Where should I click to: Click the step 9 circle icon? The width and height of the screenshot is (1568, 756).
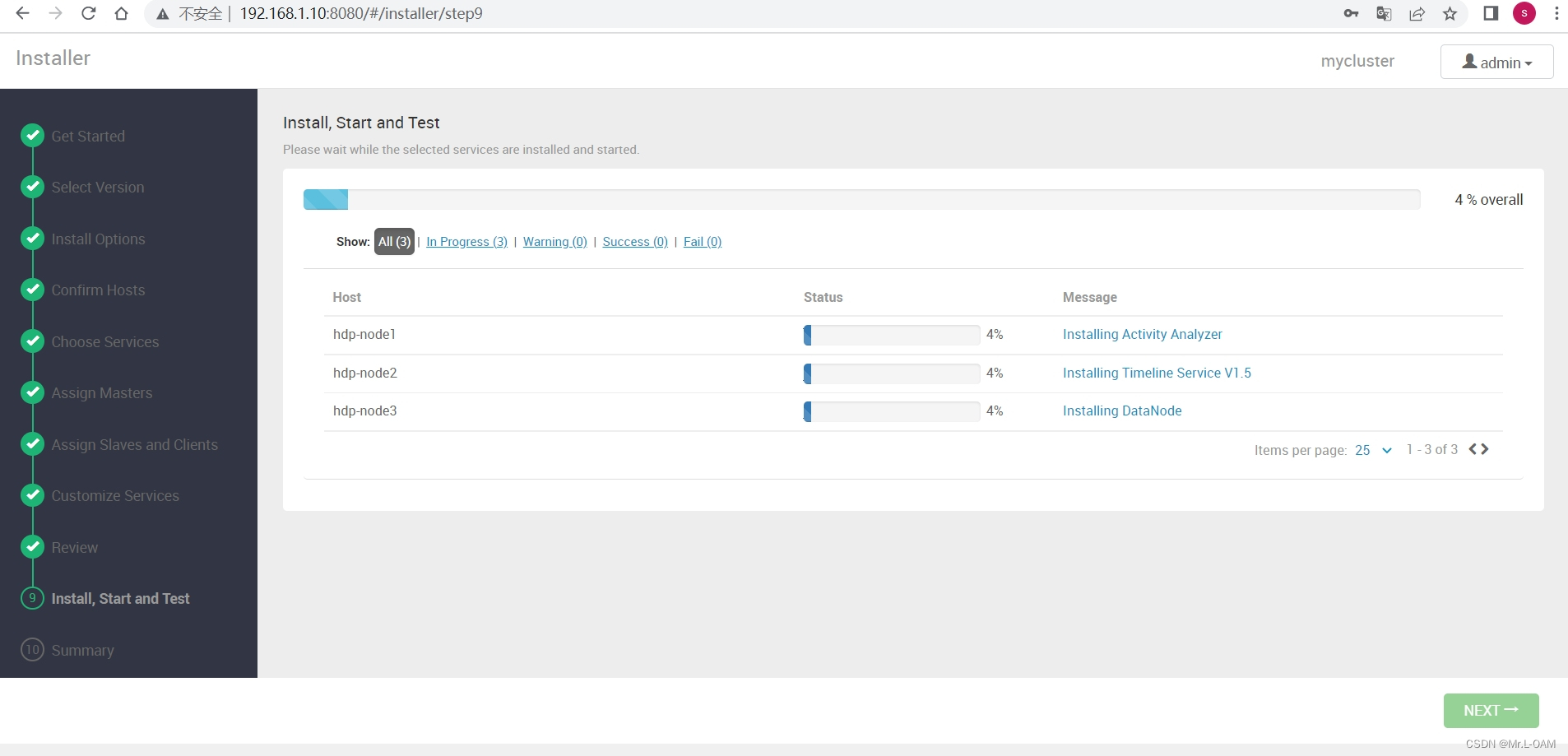click(32, 598)
